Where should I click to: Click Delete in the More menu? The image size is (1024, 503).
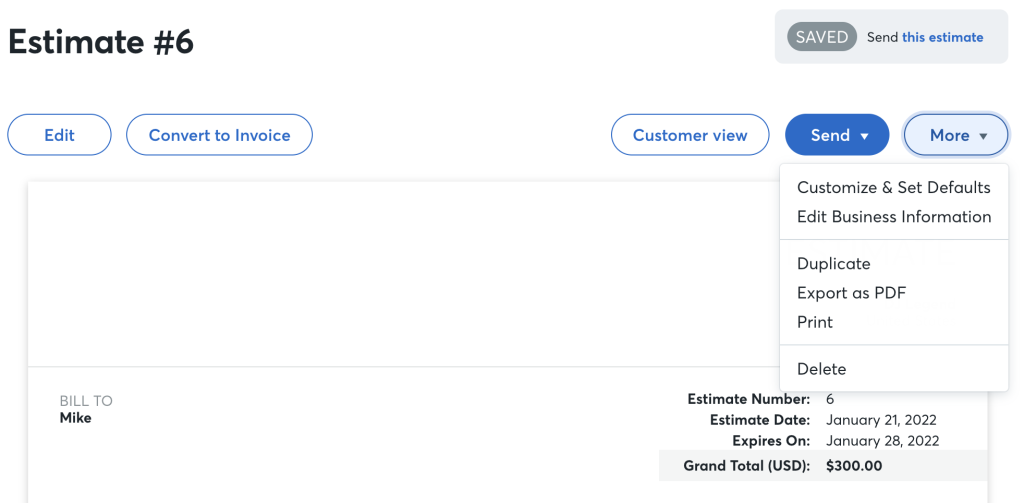[822, 369]
